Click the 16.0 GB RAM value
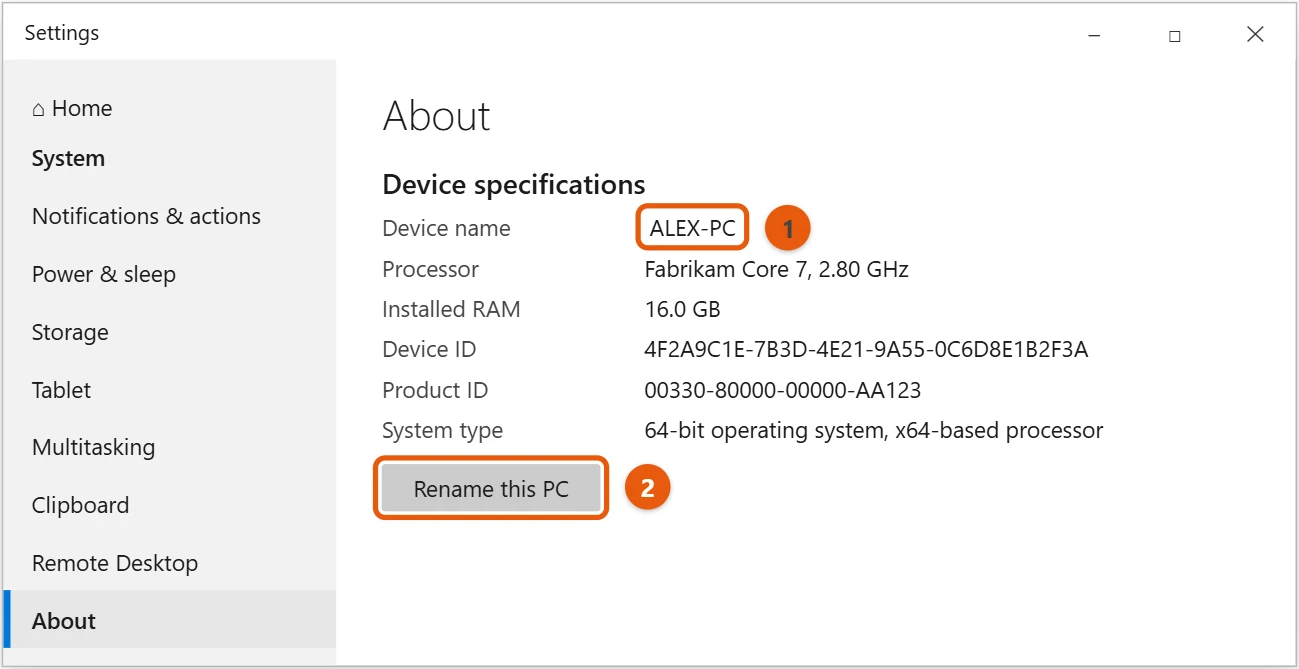The width and height of the screenshot is (1299, 669). coord(682,309)
